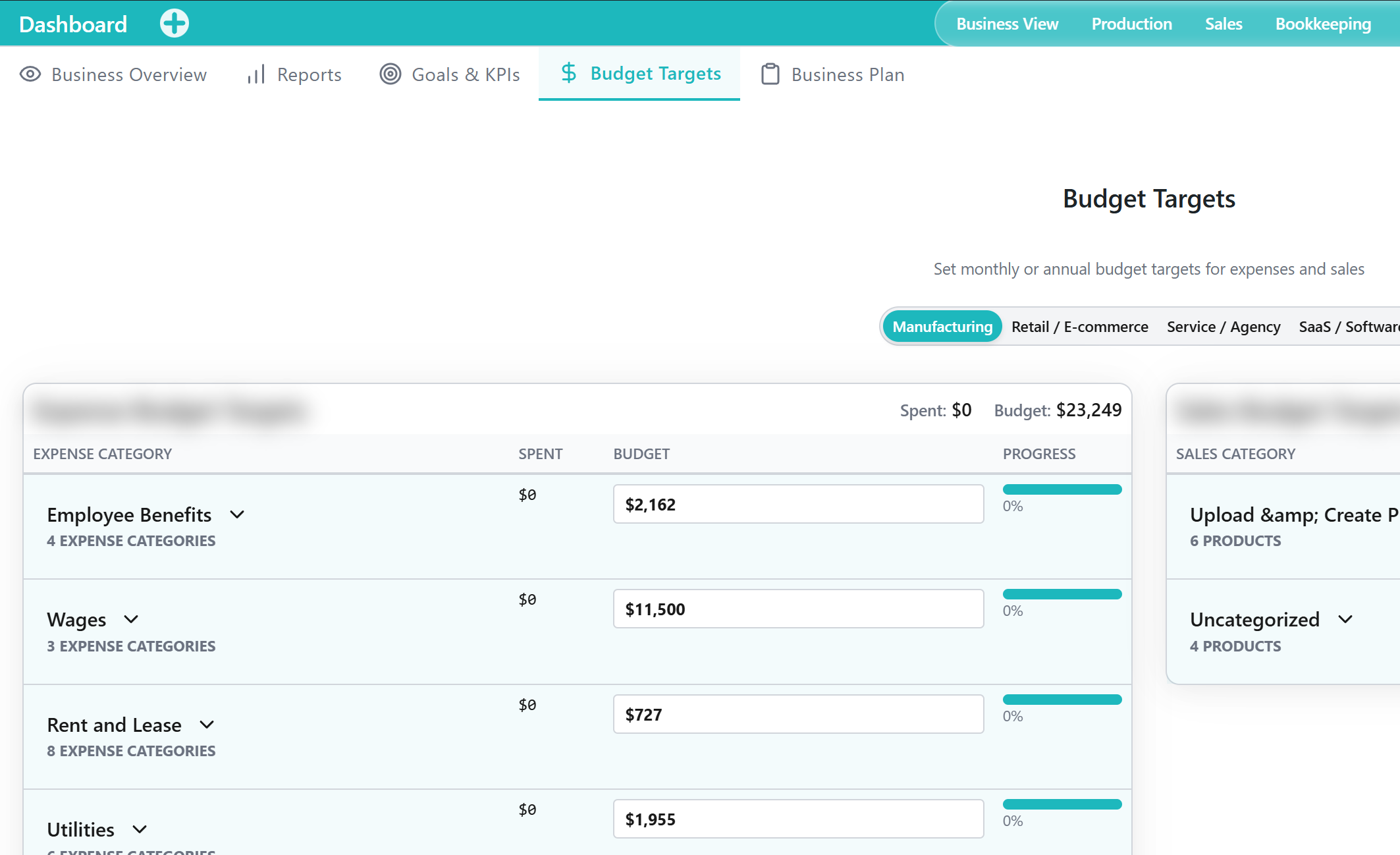Click the Employee Benefits progress bar
Image resolution: width=1400 pixels, height=855 pixels.
tap(1062, 489)
